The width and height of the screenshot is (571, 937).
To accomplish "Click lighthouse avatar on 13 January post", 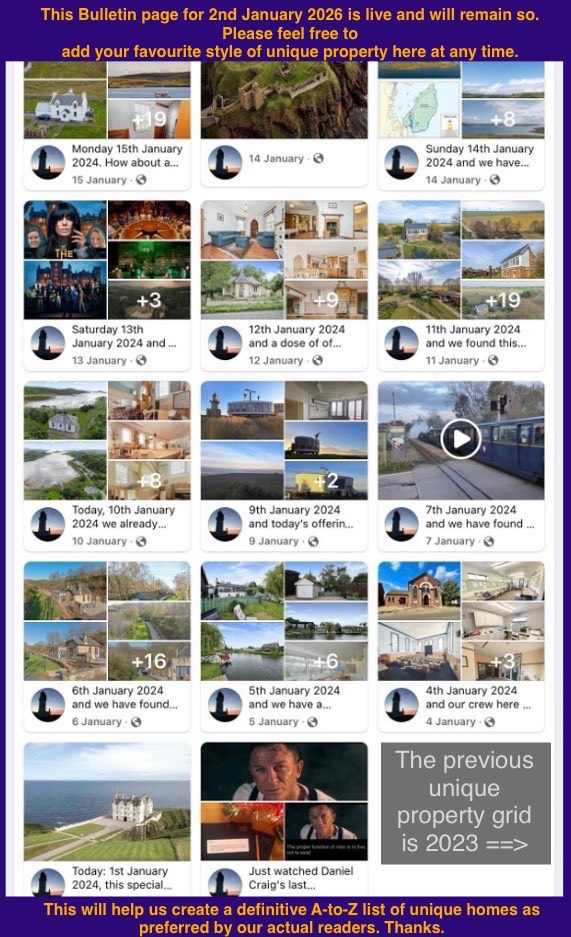I will pyautogui.click(x=48, y=343).
